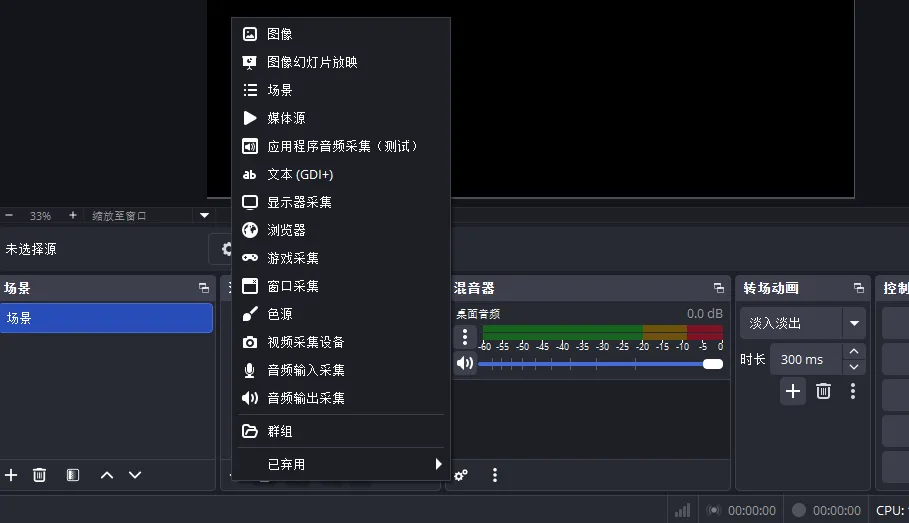Viewport: 909px width, 523px height.
Task: Click the 视频采集设备 camera icon
Action: [250, 342]
